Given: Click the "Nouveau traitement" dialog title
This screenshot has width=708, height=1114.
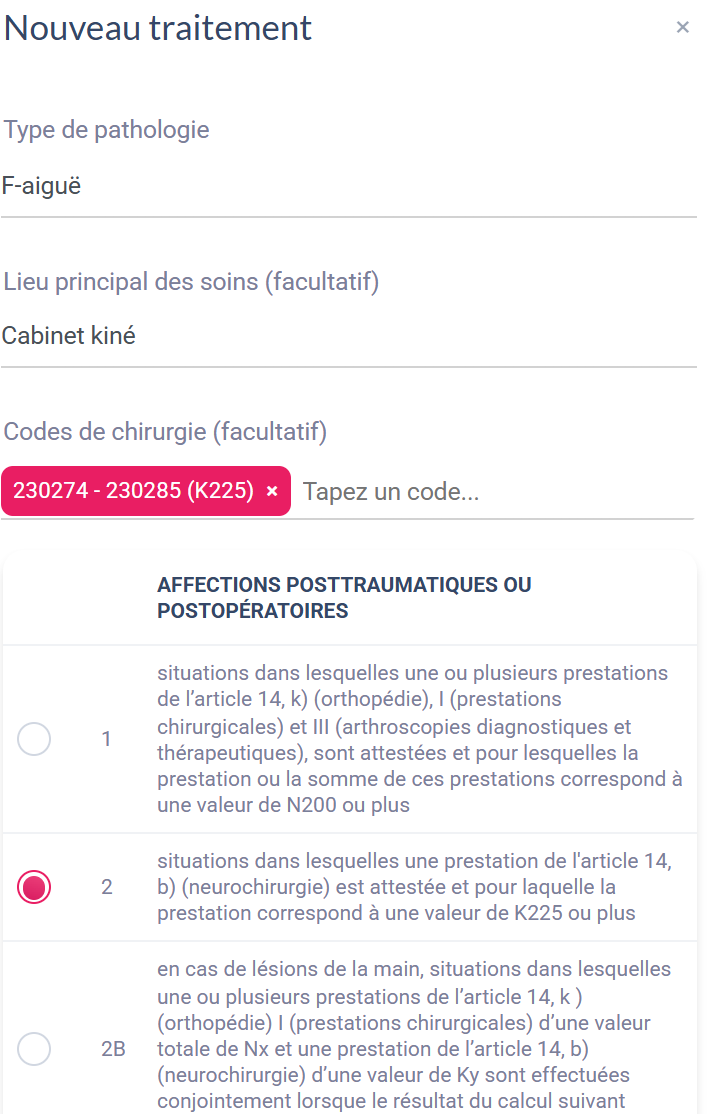Looking at the screenshot, I should (158, 28).
